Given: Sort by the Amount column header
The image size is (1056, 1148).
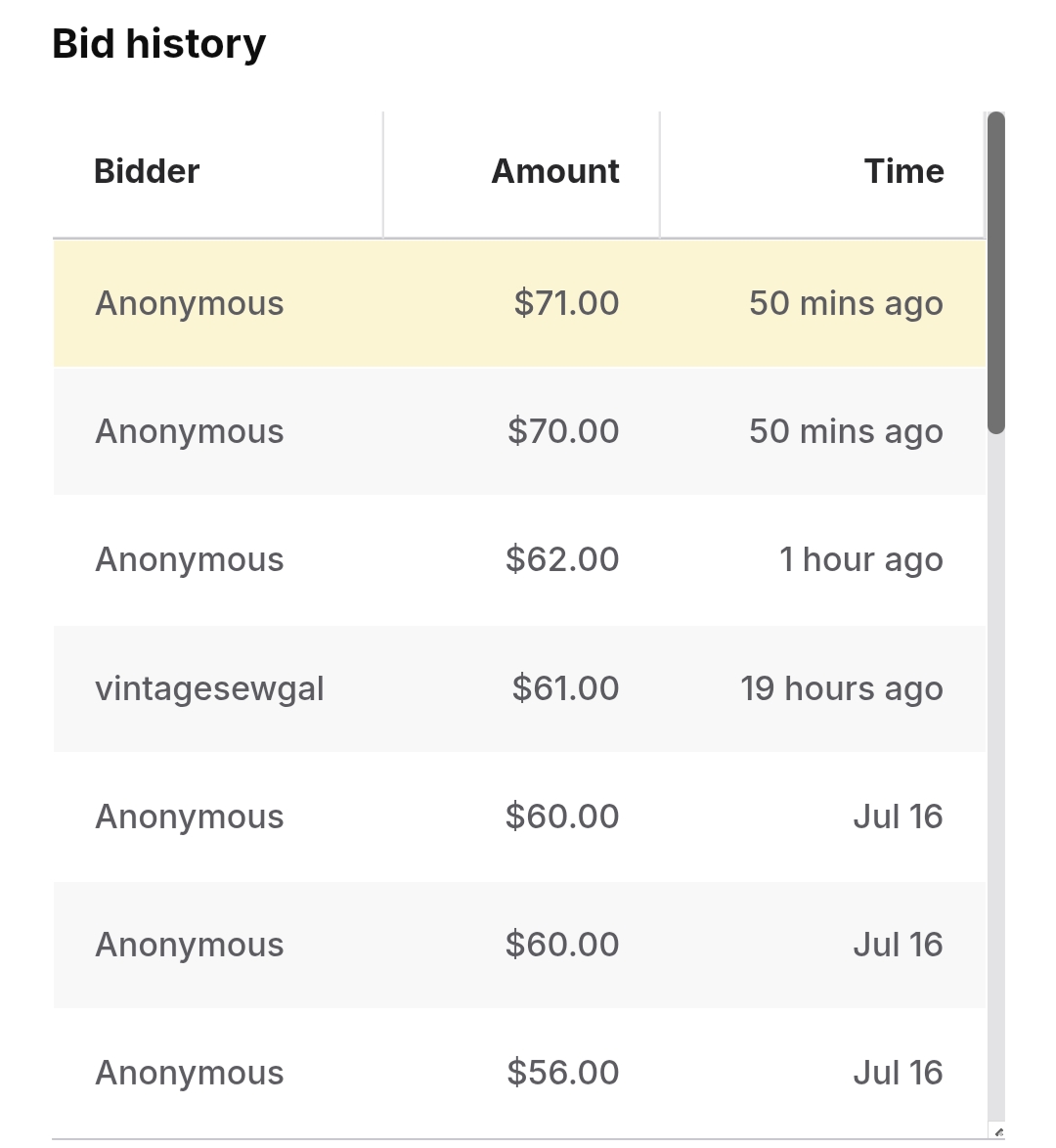Looking at the screenshot, I should 554,172.
